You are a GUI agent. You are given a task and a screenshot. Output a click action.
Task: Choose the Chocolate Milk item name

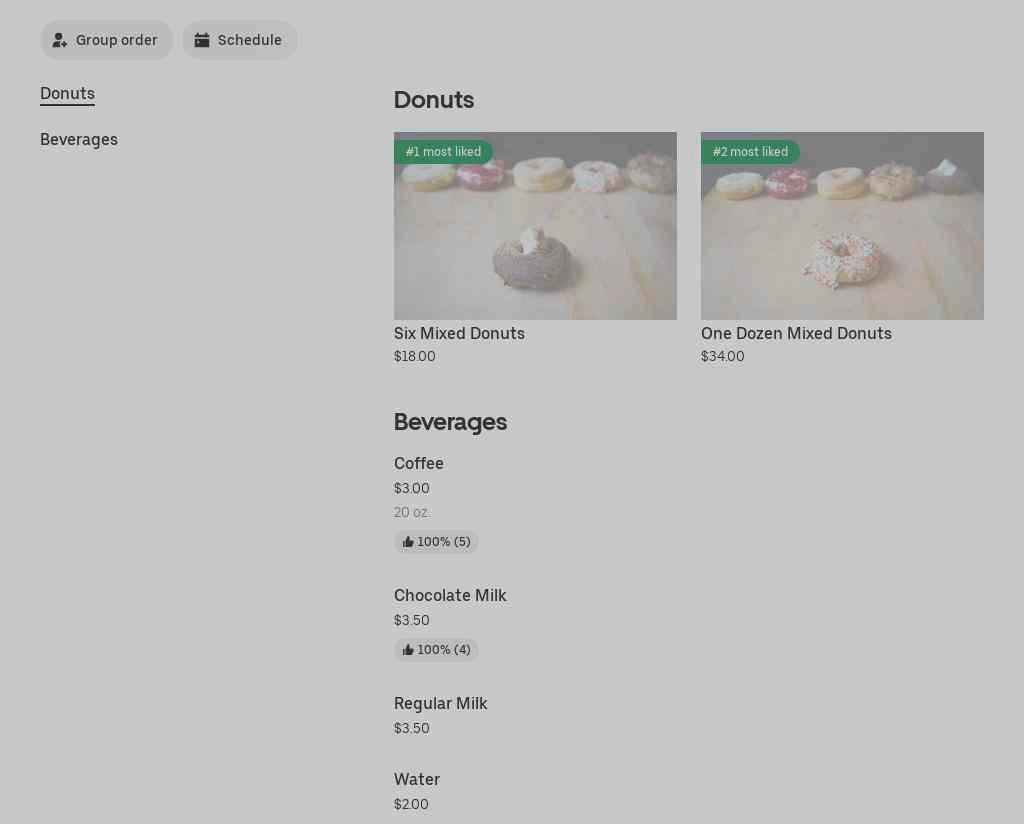[x=450, y=596]
